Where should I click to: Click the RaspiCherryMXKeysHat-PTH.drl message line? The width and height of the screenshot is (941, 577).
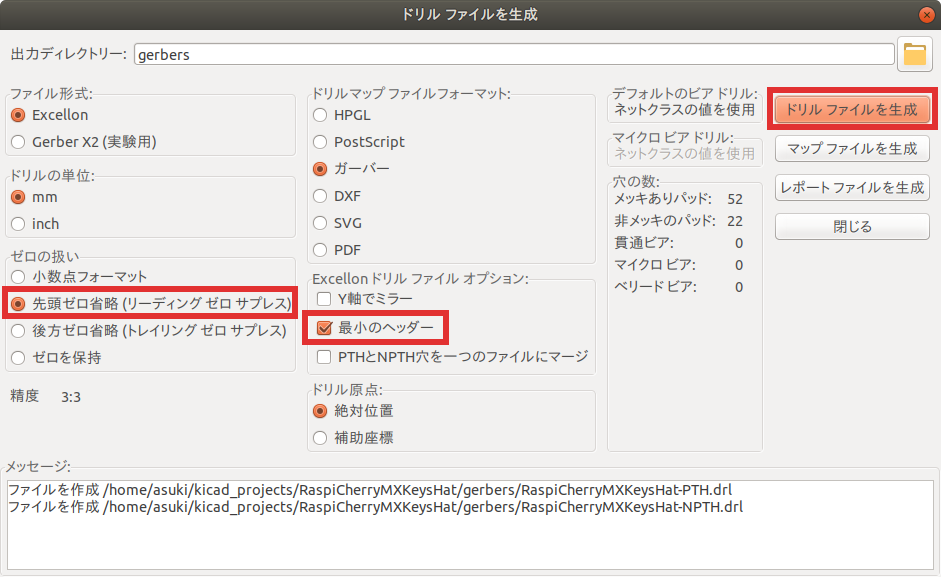370,490
